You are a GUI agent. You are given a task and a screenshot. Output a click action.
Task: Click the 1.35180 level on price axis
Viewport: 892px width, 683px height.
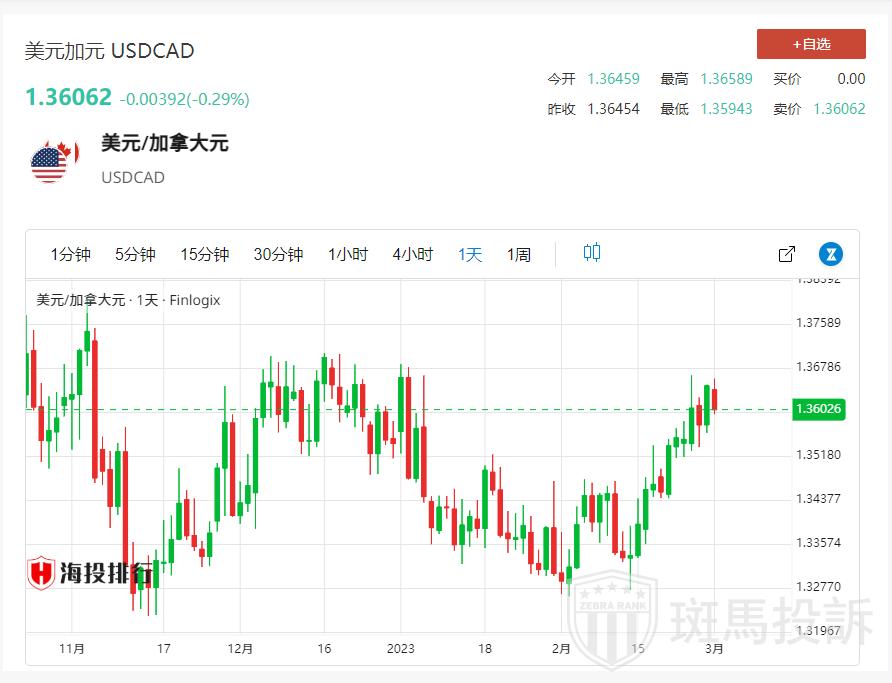tap(817, 455)
